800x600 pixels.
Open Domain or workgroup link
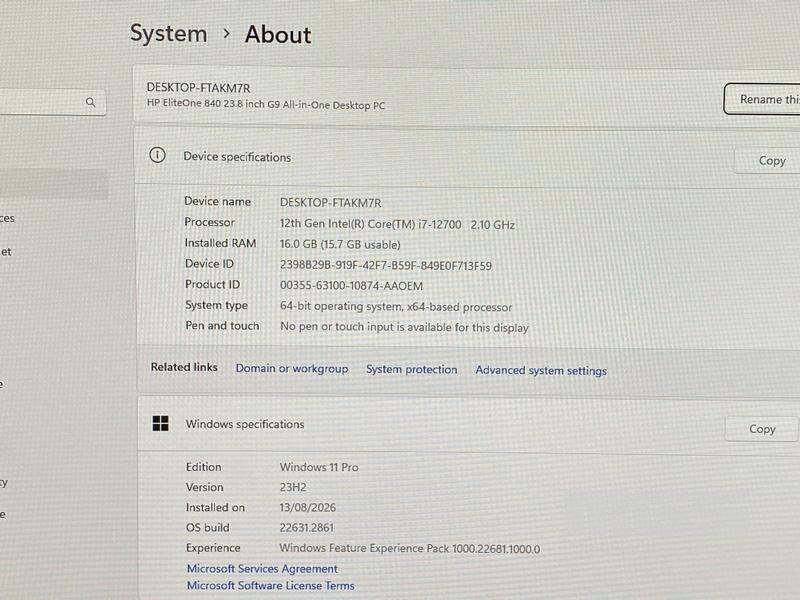click(292, 368)
